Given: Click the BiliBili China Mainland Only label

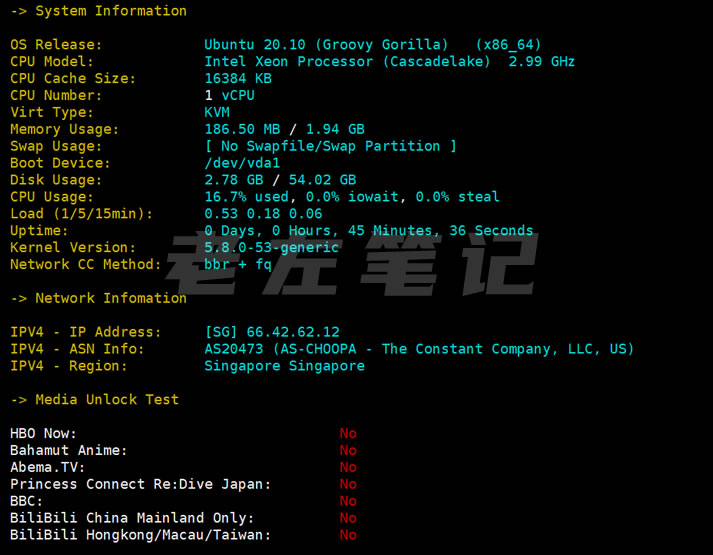Looking at the screenshot, I should point(132,518).
